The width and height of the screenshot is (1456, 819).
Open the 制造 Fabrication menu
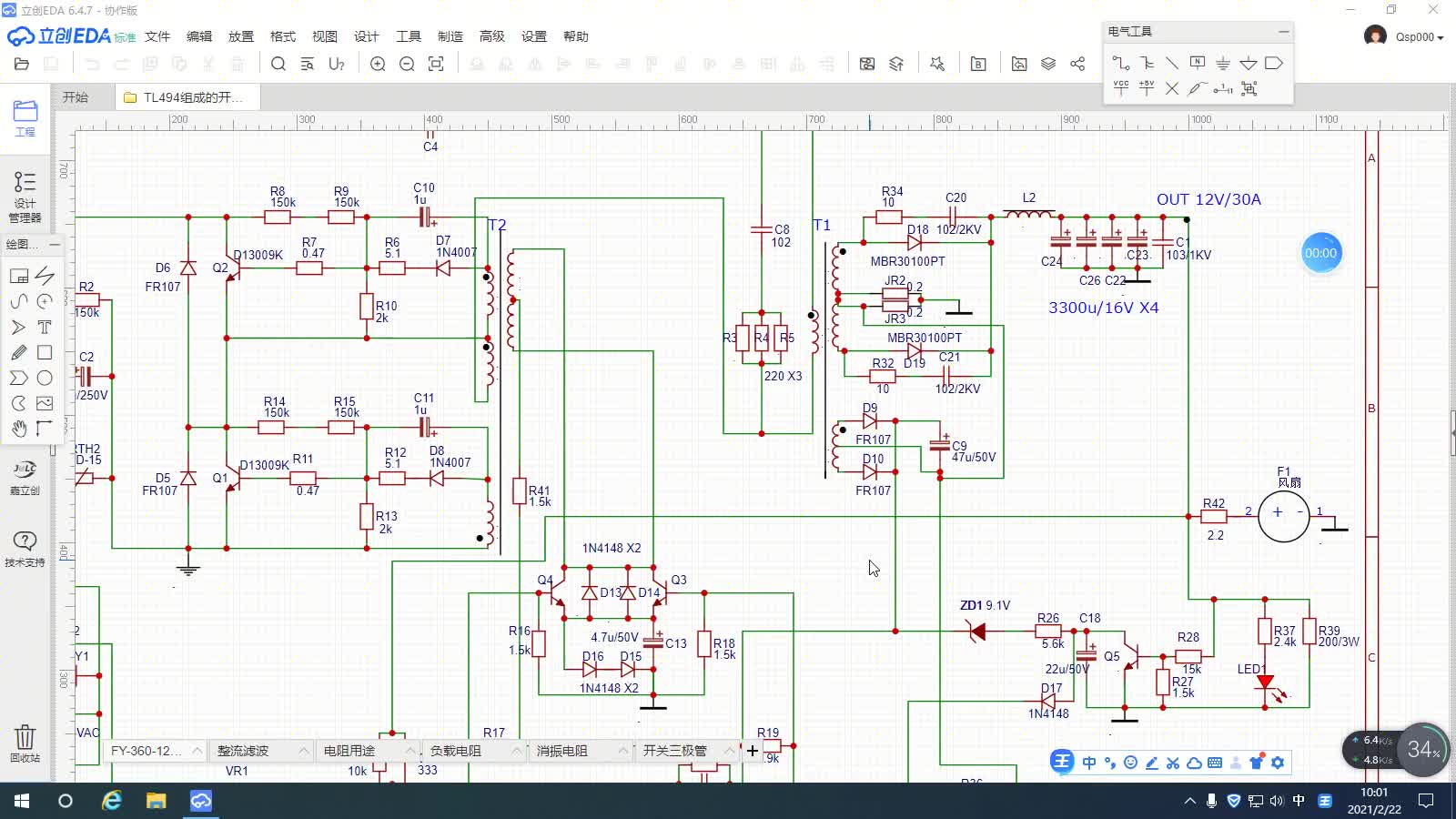click(450, 36)
